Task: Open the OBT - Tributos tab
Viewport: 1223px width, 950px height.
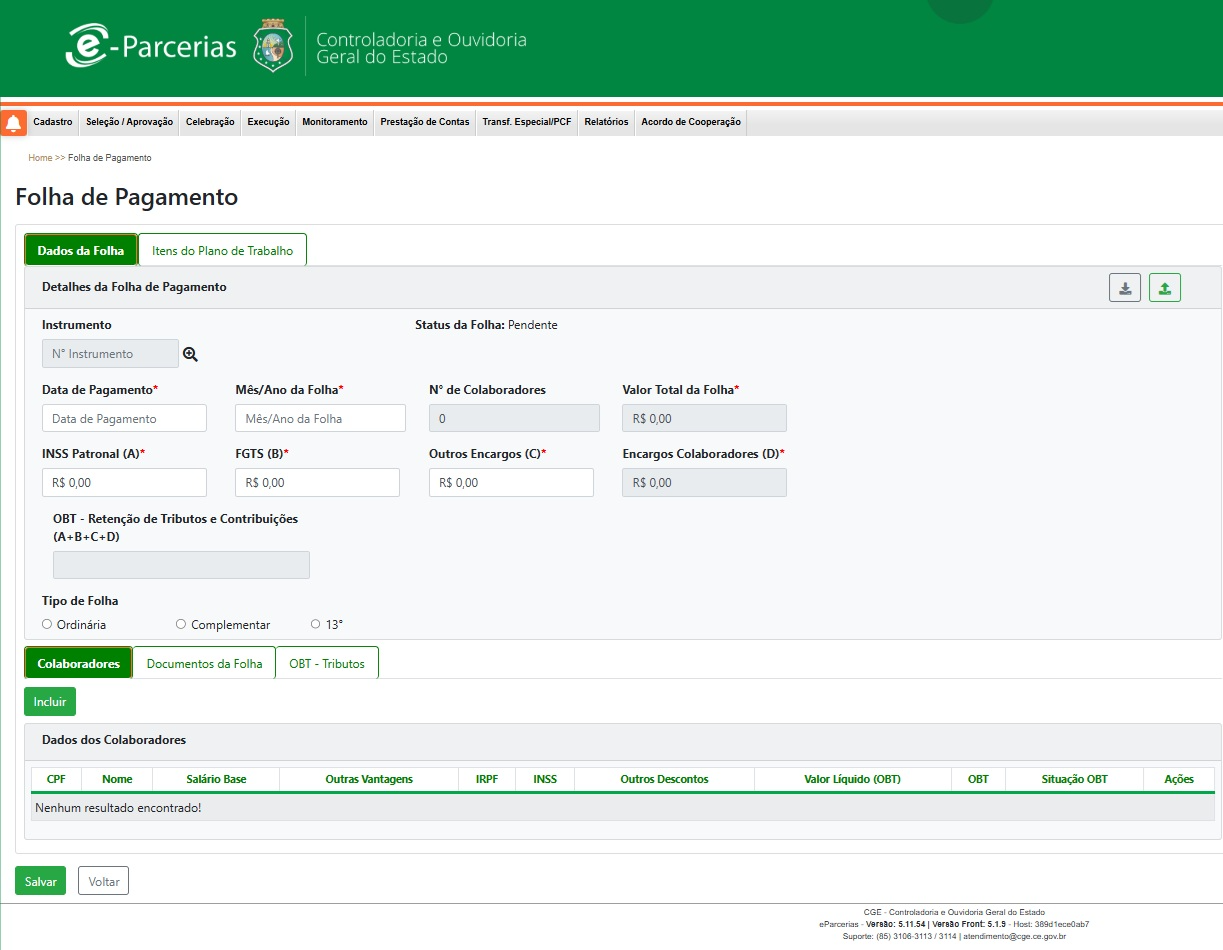Action: coord(327,662)
